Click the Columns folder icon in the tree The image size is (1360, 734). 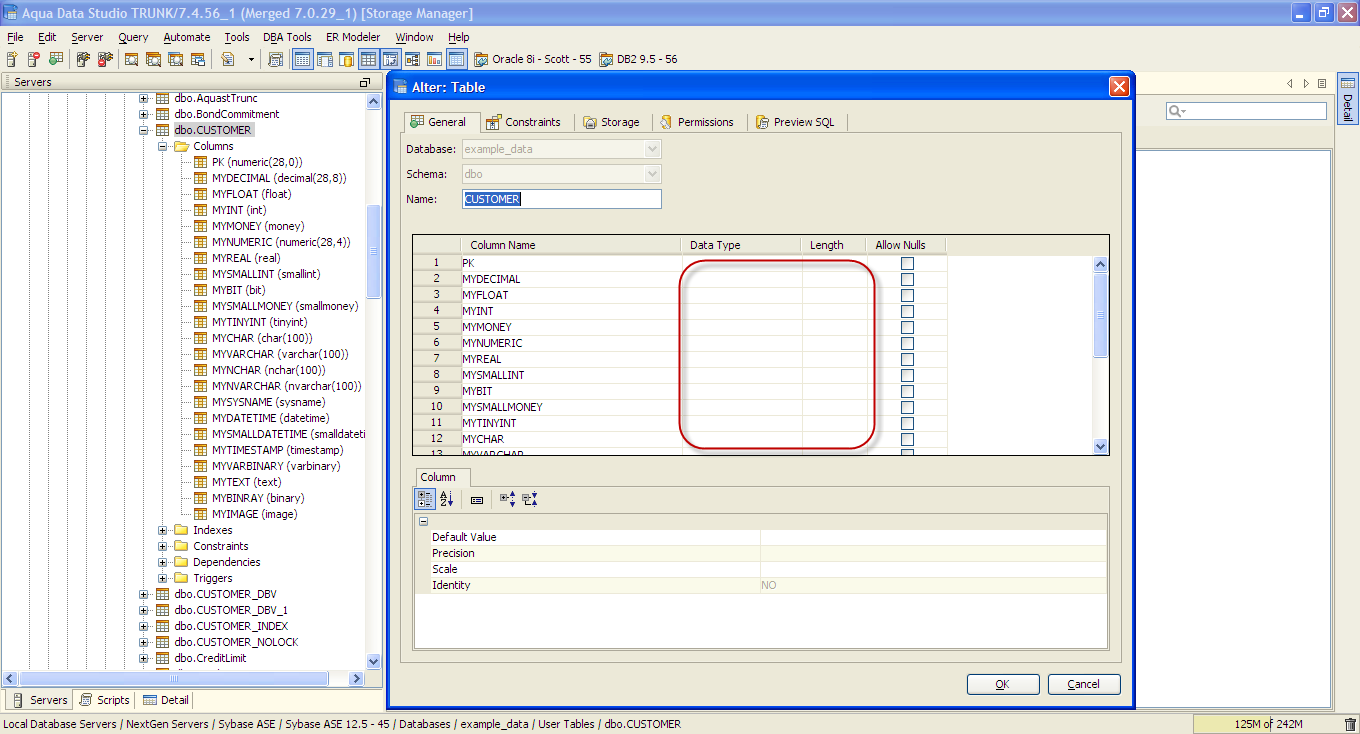[x=181, y=146]
